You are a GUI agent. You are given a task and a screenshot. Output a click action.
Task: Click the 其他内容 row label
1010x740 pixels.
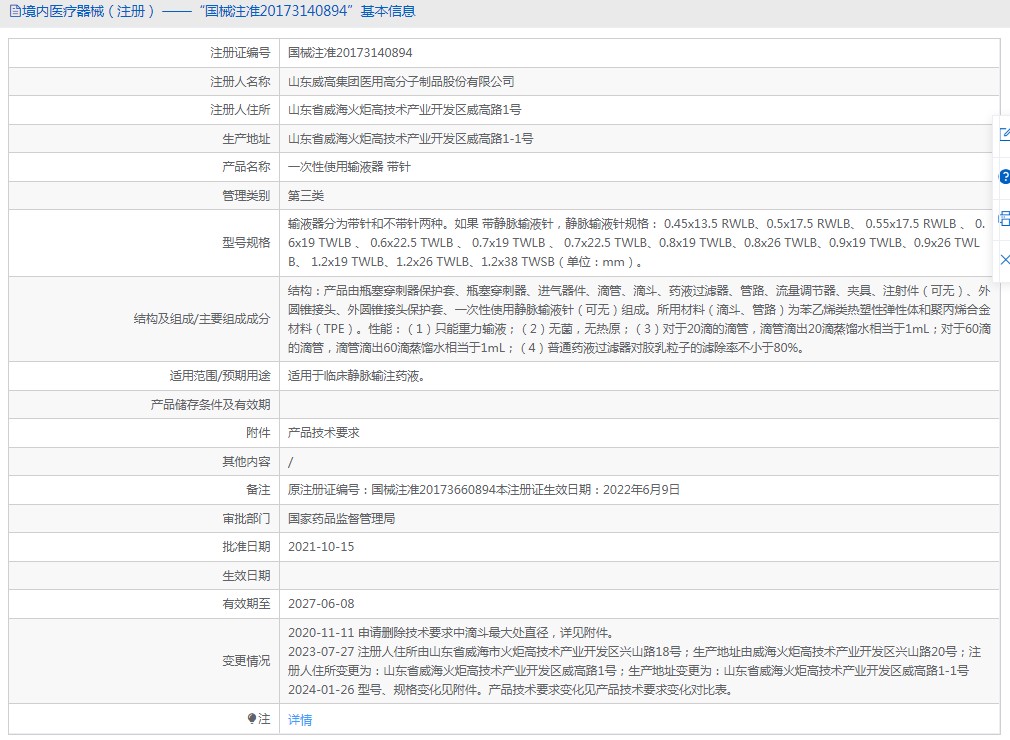[x=246, y=462]
